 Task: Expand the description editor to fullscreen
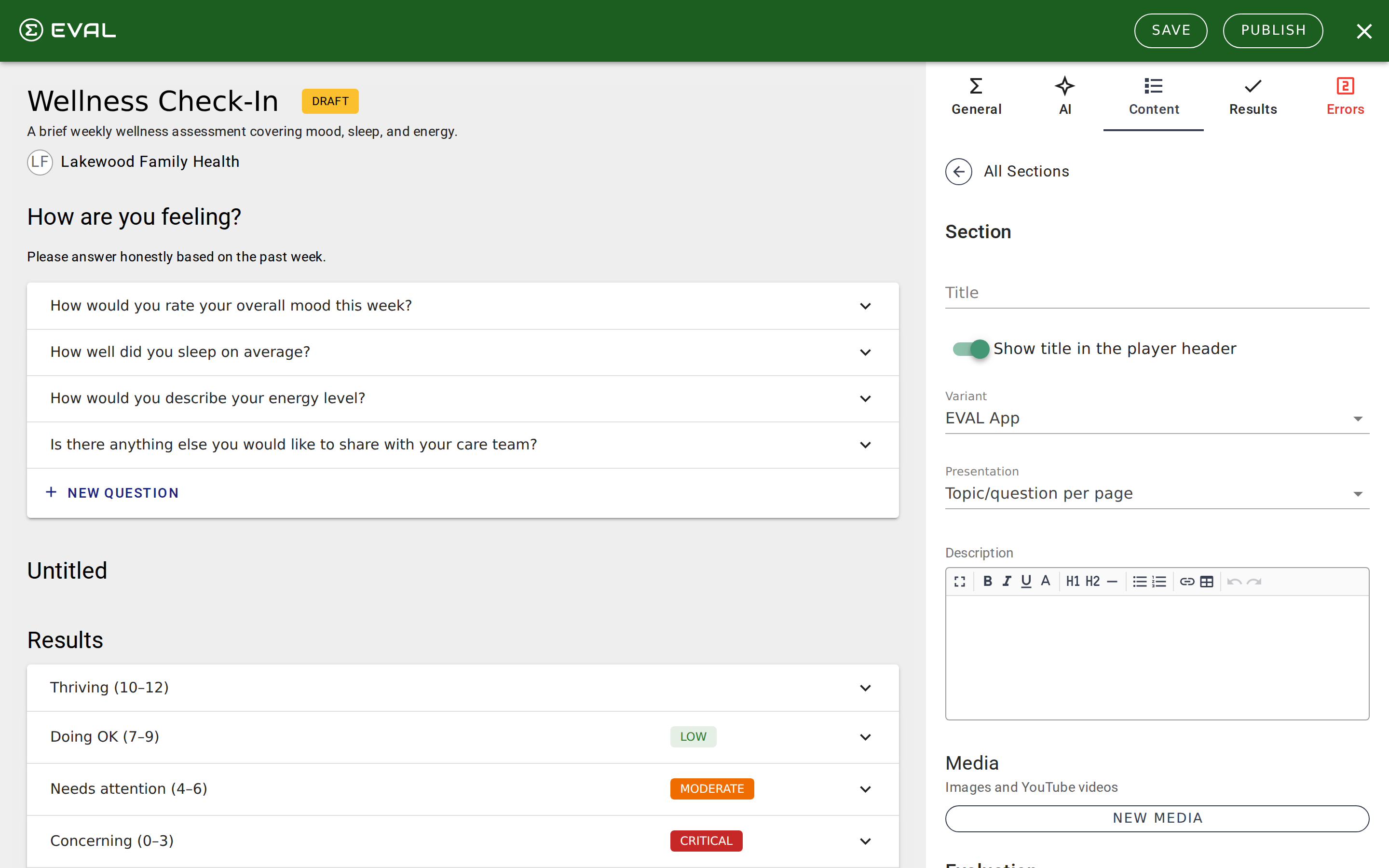[x=960, y=581]
